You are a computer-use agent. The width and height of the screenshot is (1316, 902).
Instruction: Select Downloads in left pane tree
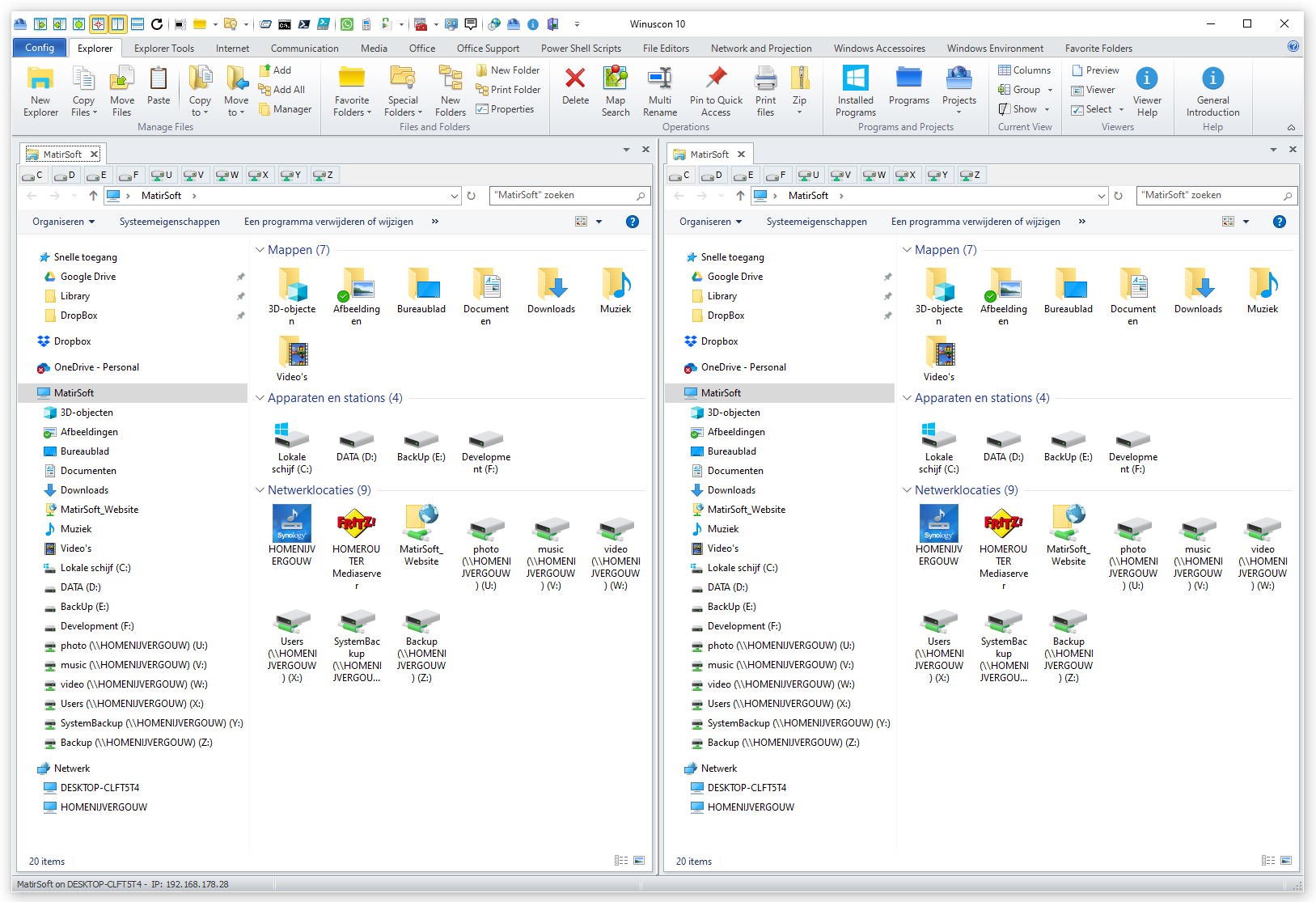click(84, 490)
